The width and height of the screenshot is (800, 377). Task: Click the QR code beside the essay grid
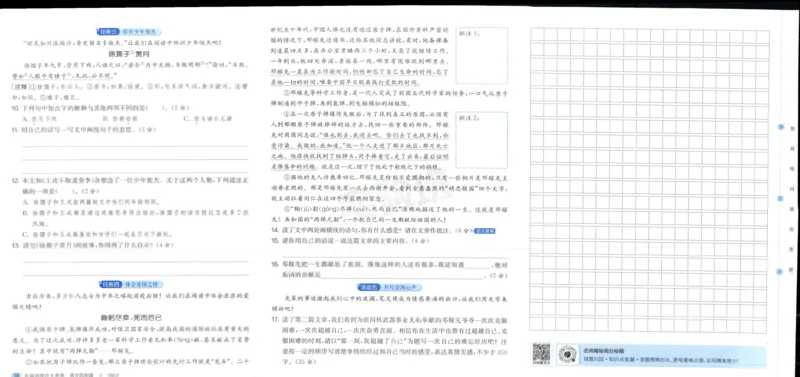[541, 353]
